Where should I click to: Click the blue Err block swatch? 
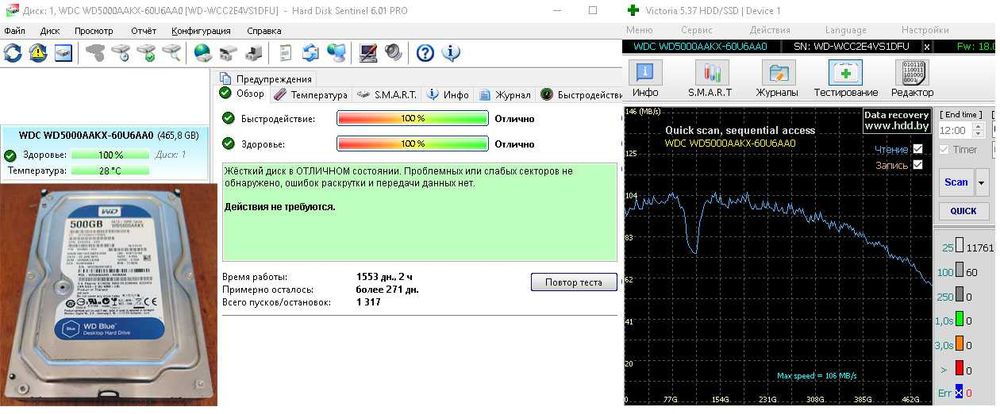pyautogui.click(x=959, y=394)
